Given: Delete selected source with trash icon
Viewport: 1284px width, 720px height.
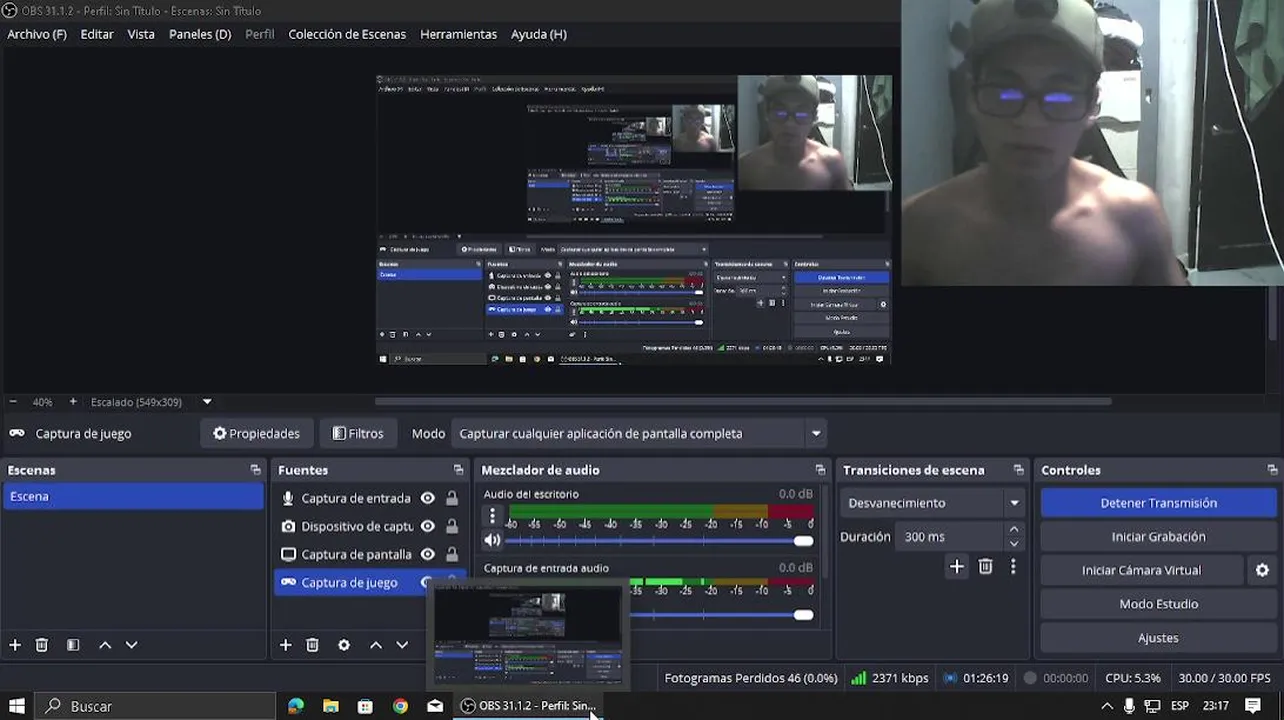Looking at the screenshot, I should (x=312, y=645).
